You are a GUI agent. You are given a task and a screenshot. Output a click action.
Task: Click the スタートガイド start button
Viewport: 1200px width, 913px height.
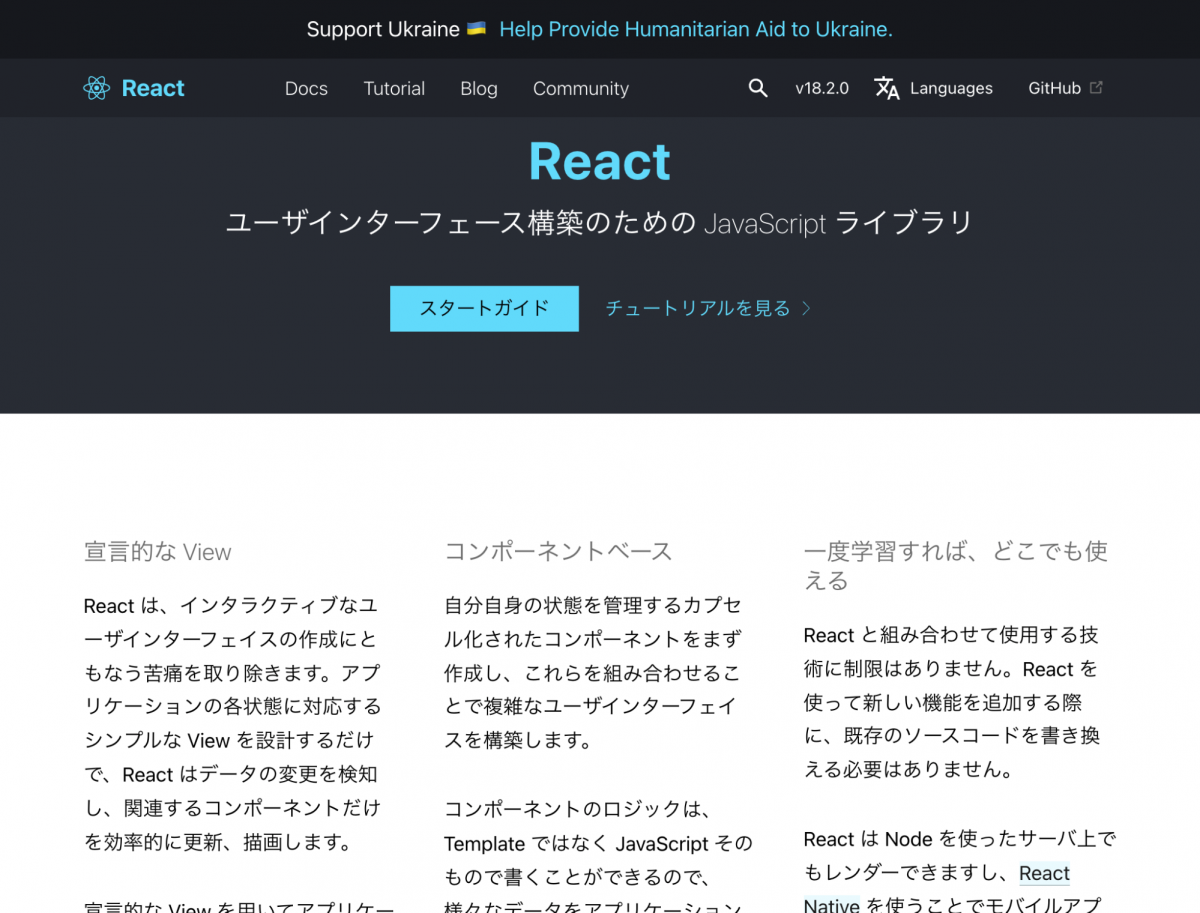coord(484,308)
